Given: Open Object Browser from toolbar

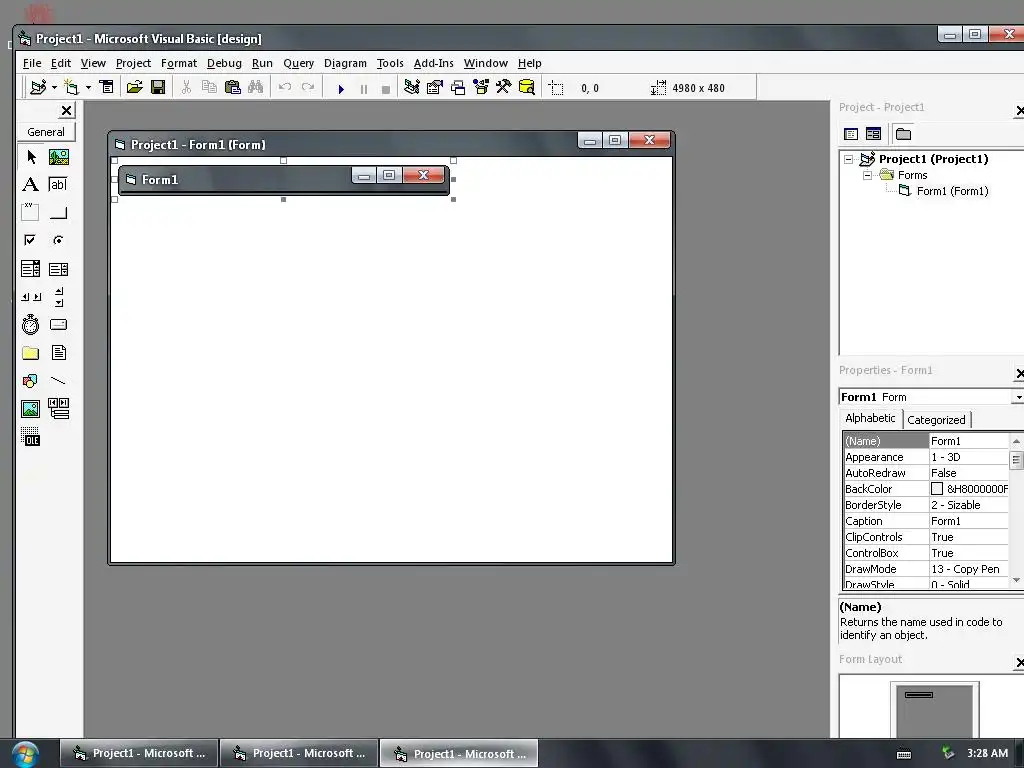Looking at the screenshot, I should tap(481, 87).
